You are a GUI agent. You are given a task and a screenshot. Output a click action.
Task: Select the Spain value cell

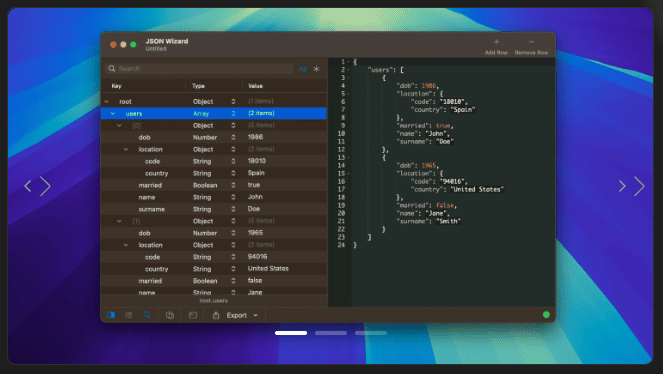[x=256, y=173]
